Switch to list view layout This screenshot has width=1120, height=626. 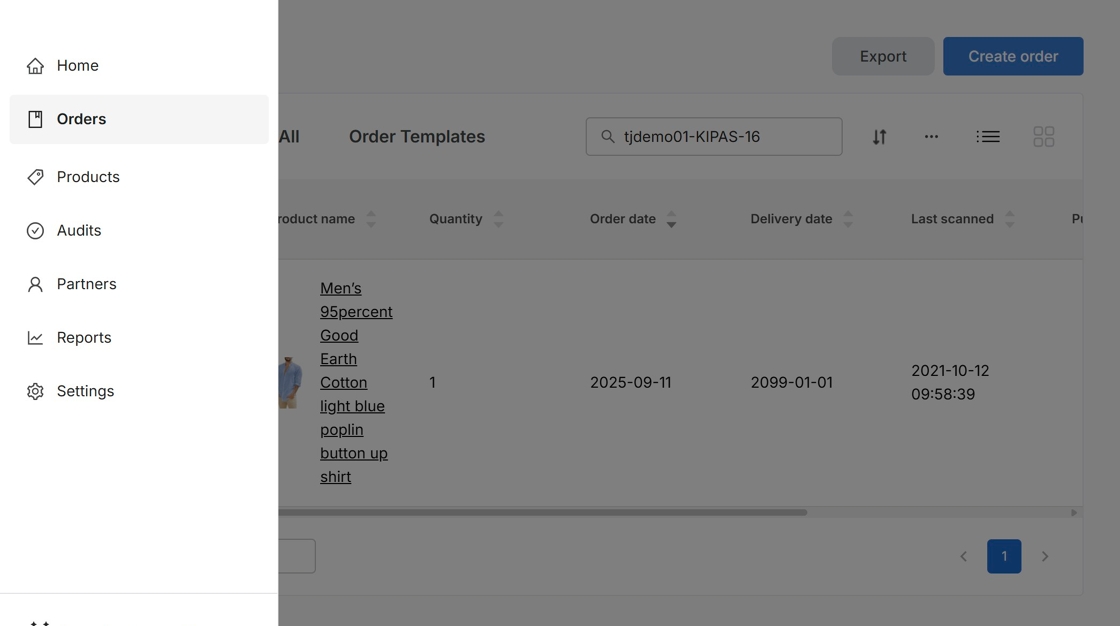pyautogui.click(x=988, y=137)
